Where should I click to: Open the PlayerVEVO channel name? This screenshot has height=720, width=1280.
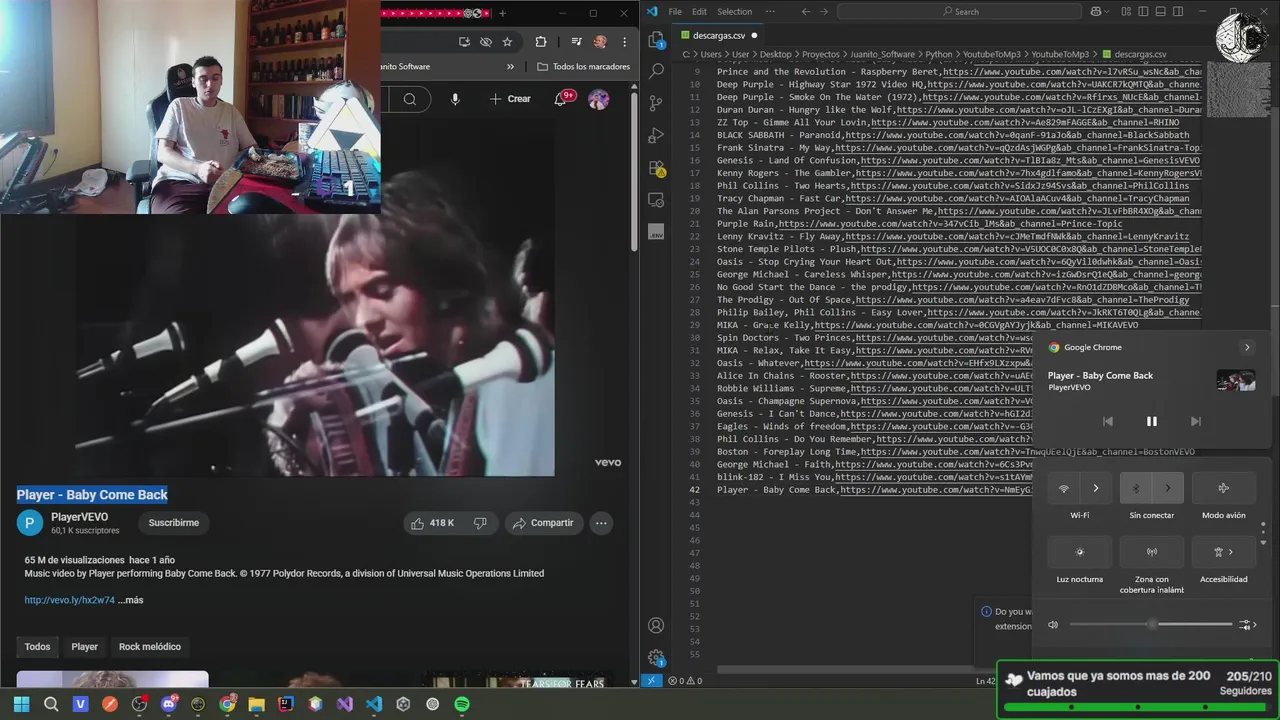[79, 517]
